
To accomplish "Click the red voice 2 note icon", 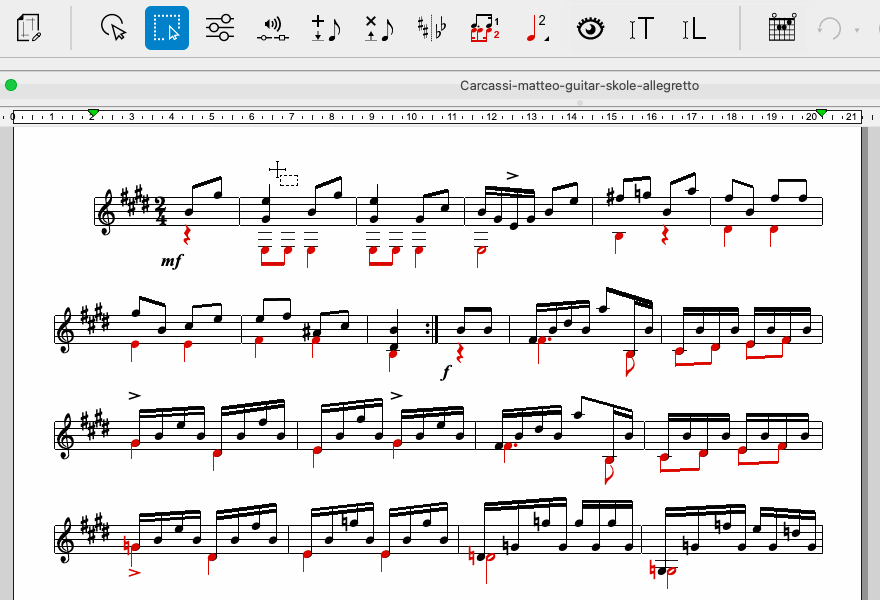I will pyautogui.click(x=537, y=28).
